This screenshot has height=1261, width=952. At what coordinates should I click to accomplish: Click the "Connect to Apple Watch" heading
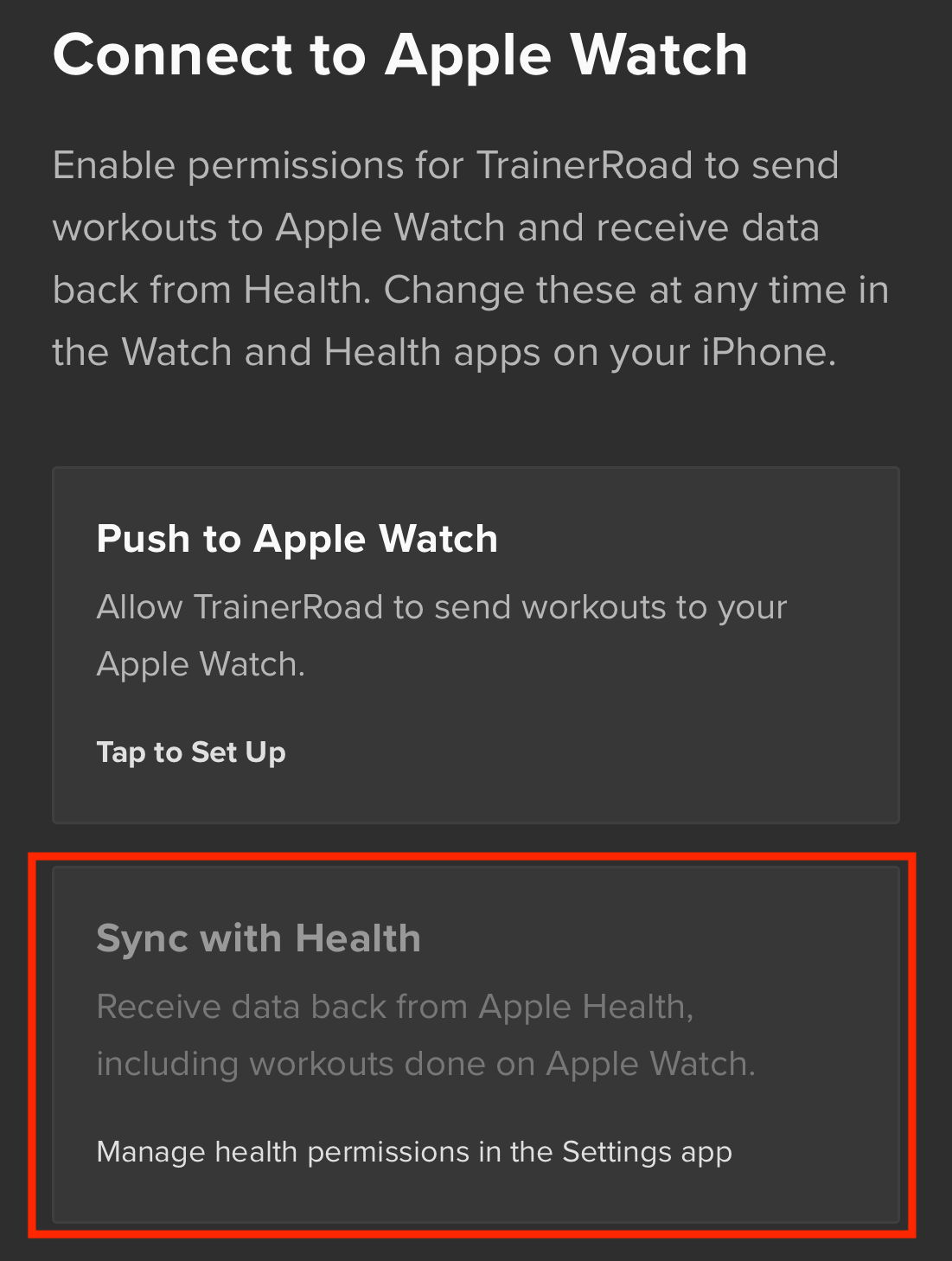coord(400,55)
